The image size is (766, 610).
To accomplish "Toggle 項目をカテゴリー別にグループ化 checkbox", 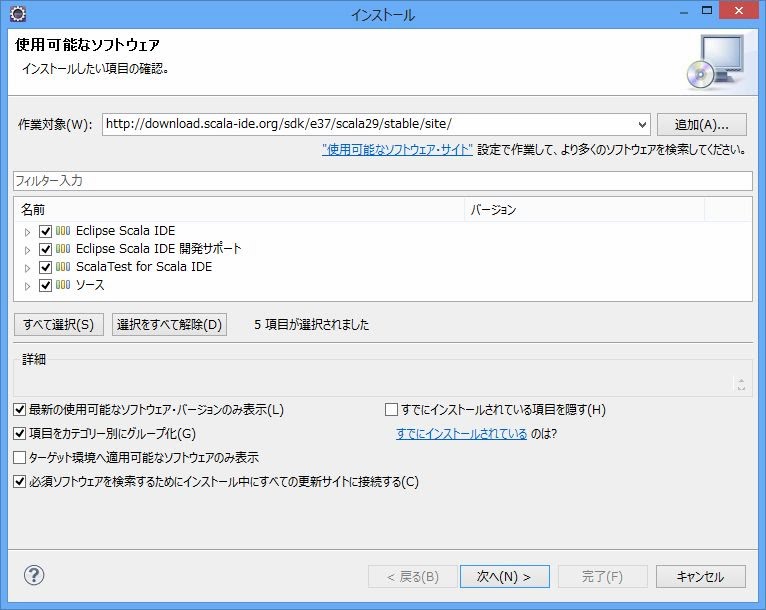I will point(20,433).
